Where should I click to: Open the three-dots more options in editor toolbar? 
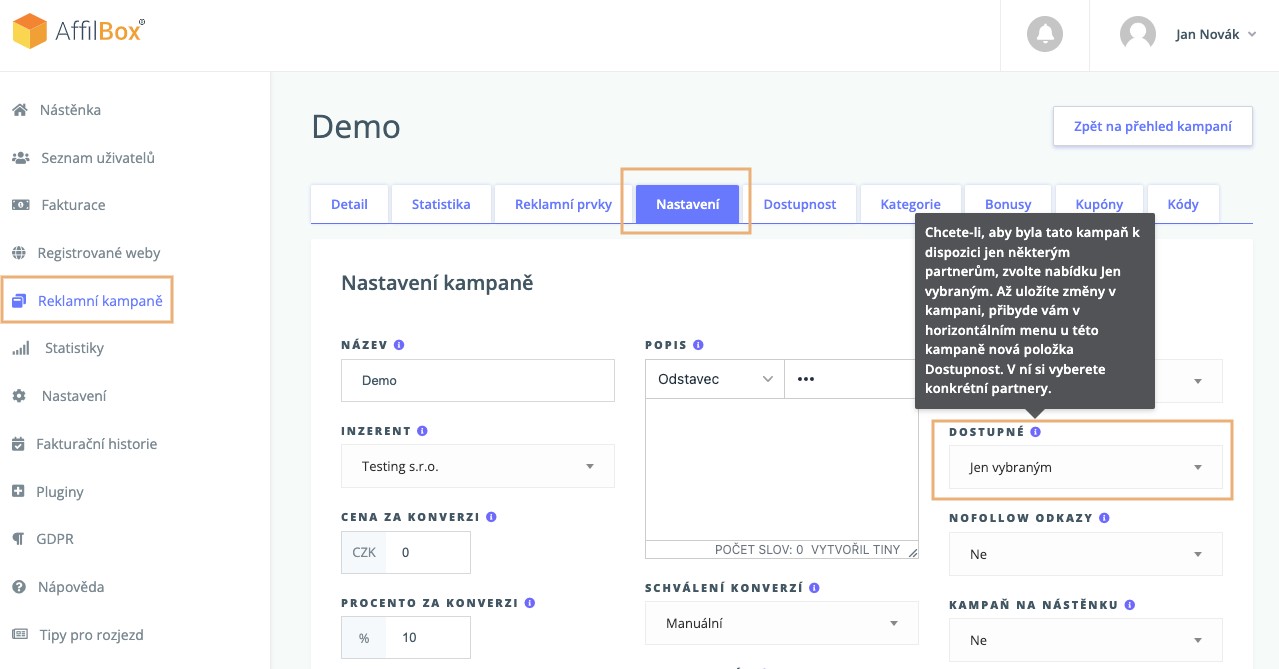[806, 379]
